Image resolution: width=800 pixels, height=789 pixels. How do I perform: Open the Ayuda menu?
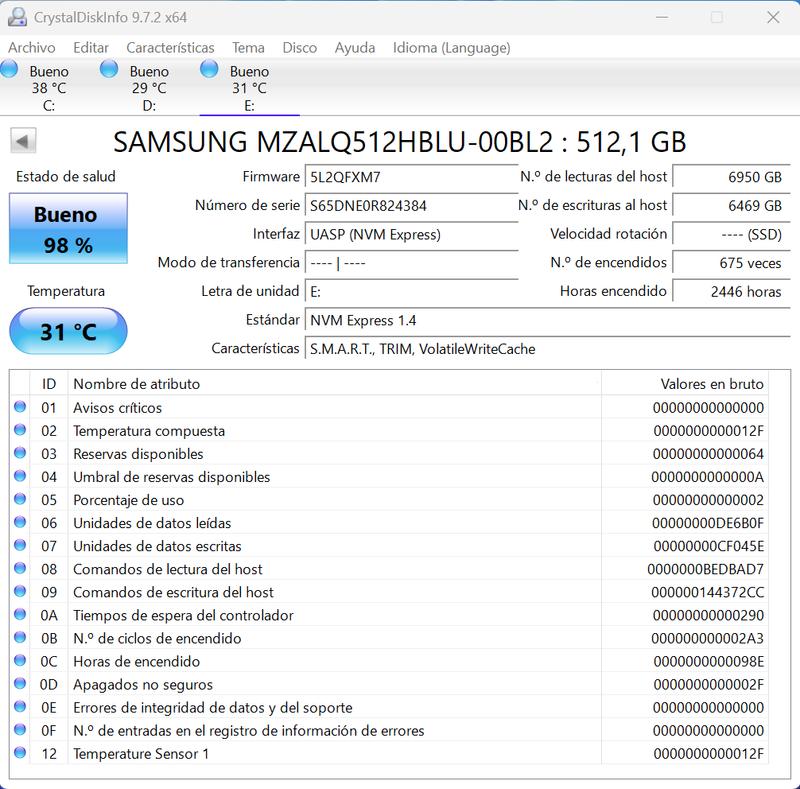(x=355, y=47)
